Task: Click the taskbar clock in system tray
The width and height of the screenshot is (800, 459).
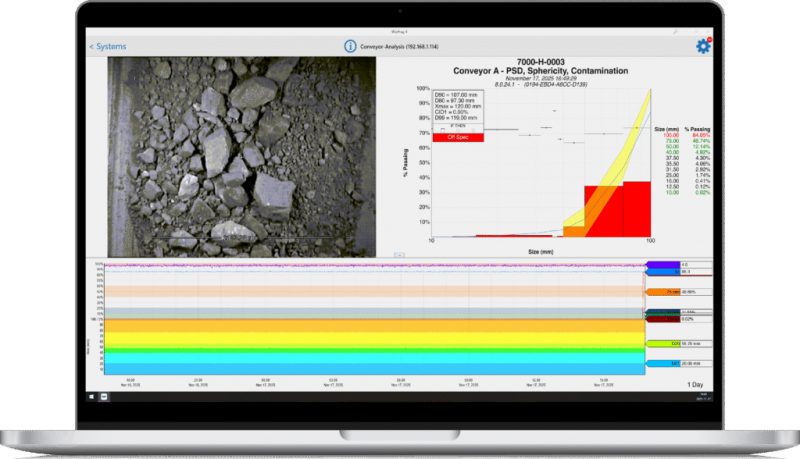Action: pyautogui.click(x=704, y=397)
